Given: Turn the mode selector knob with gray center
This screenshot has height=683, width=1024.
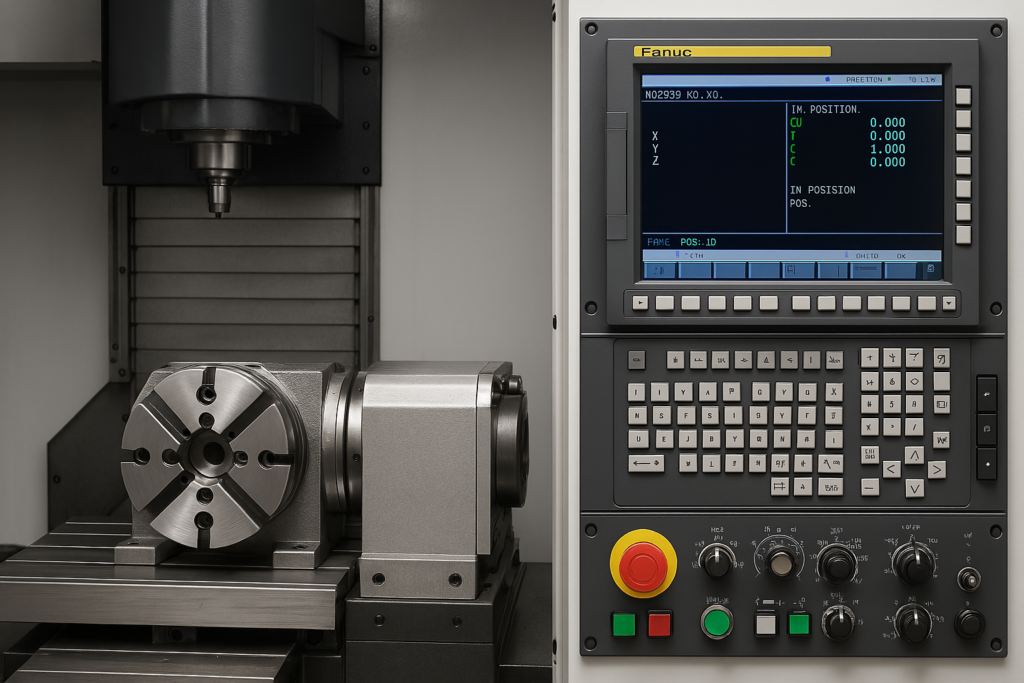Looking at the screenshot, I should point(780,562).
